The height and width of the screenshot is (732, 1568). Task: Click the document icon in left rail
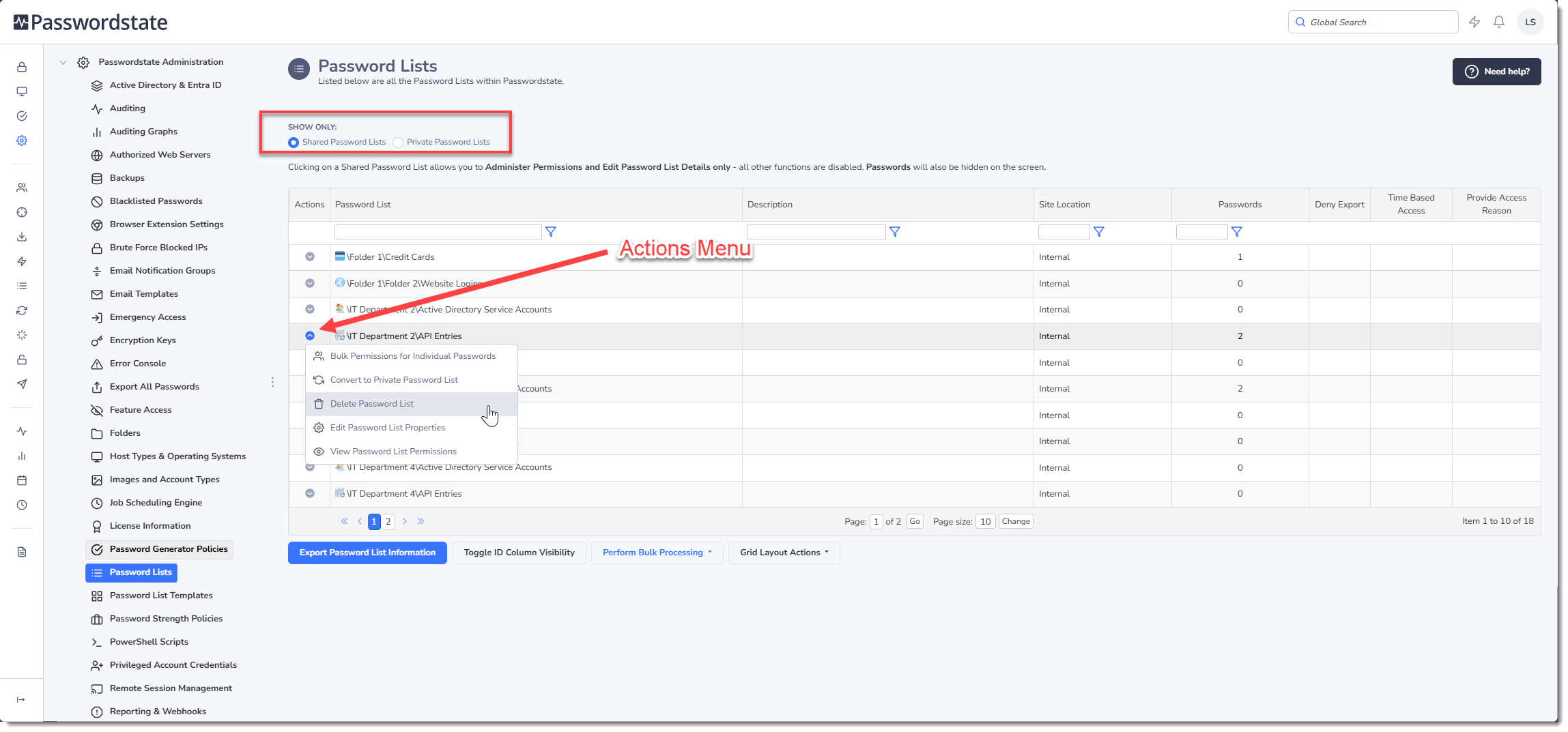point(22,552)
